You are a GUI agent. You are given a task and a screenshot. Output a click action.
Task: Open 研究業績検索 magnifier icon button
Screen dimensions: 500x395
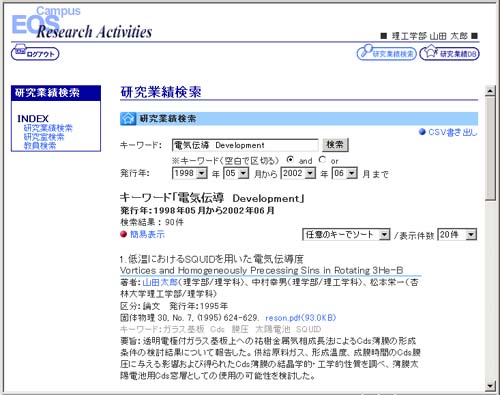(x=386, y=53)
